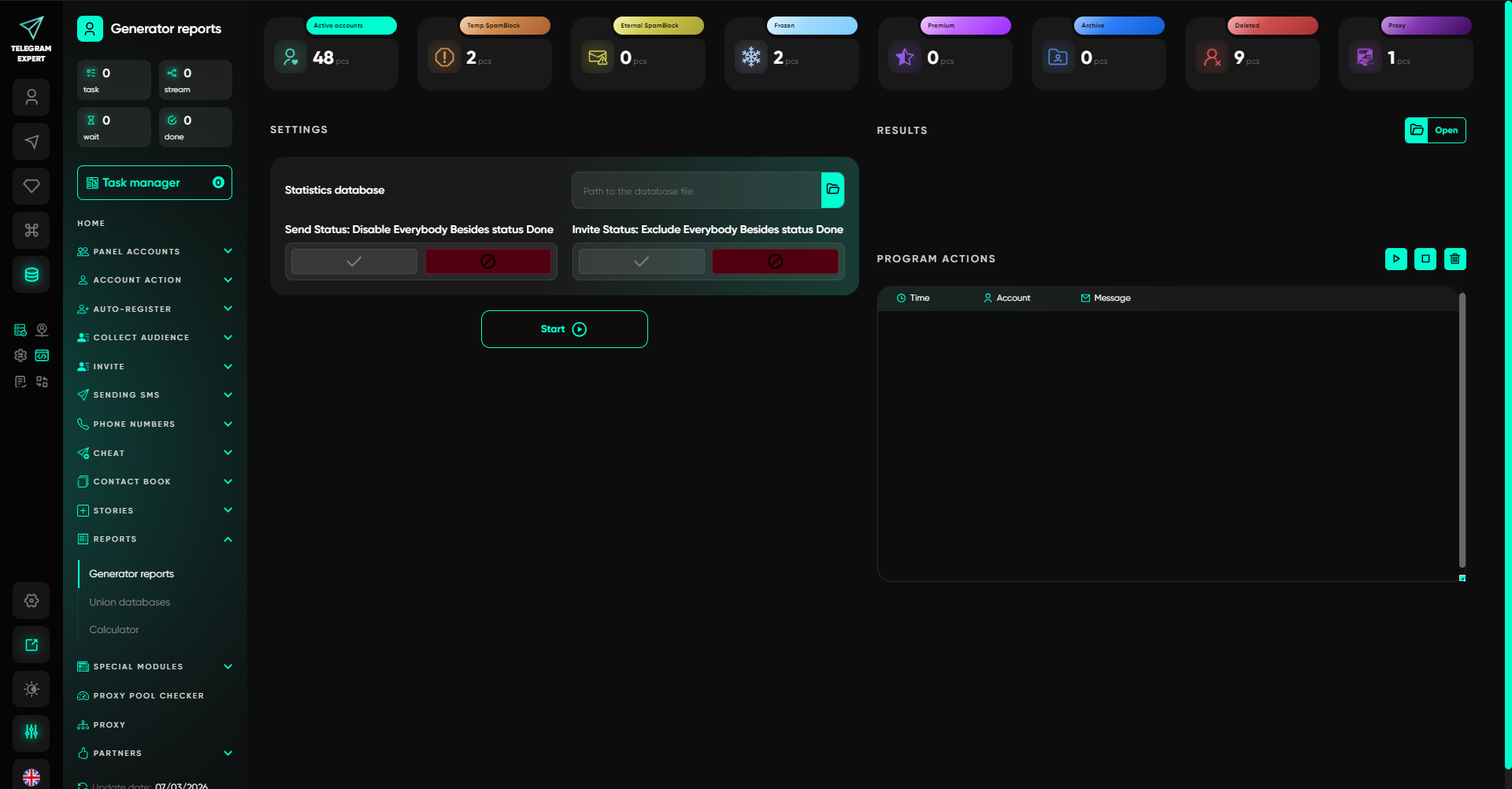Open the folder picker next to database path field

[832, 190]
